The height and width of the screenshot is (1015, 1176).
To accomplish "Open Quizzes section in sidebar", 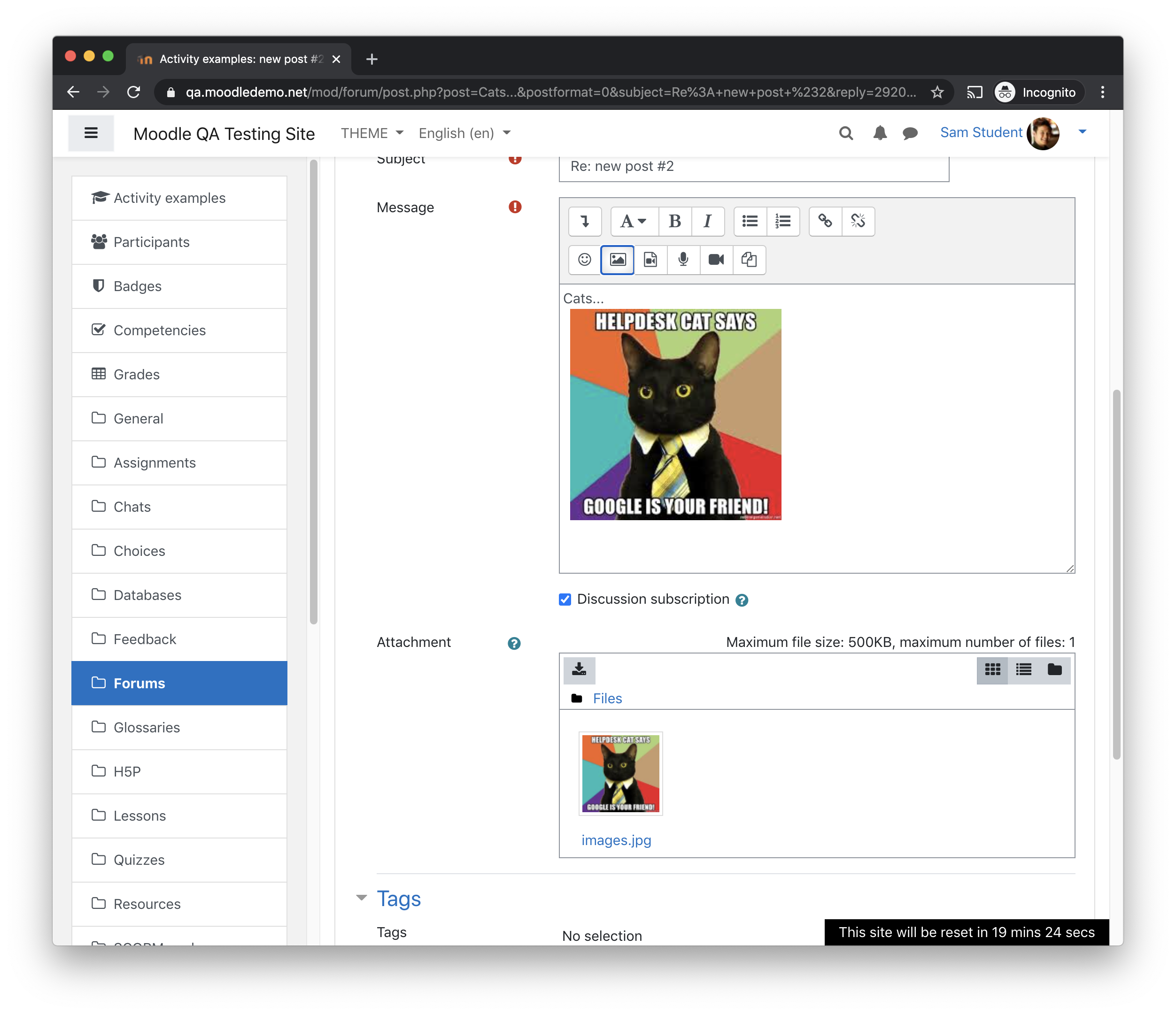I will tap(179, 860).
